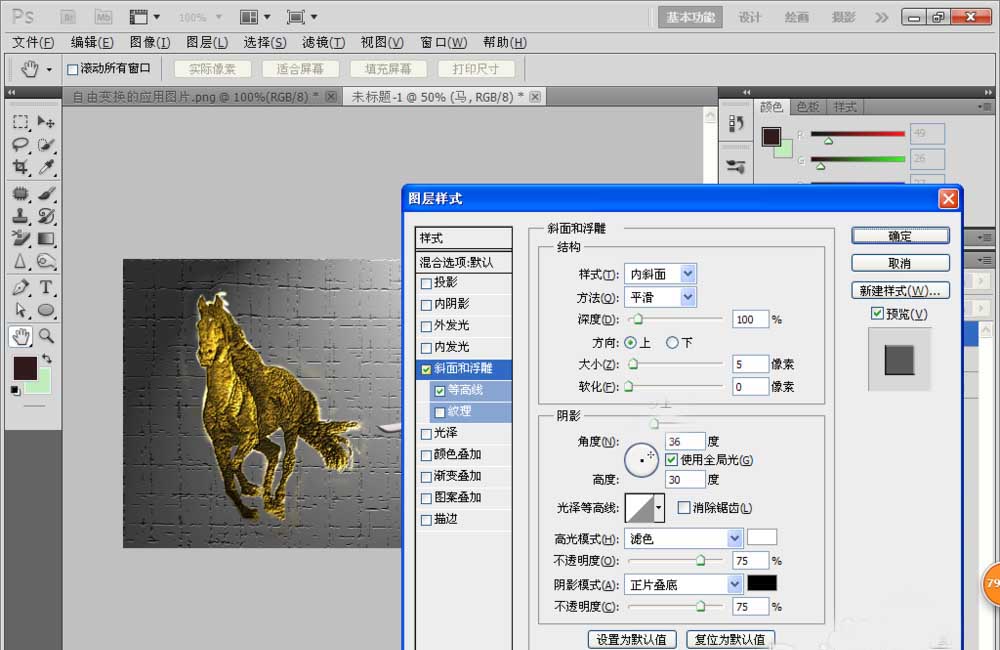
Task: Click the 新建样式 button
Action: tap(899, 290)
